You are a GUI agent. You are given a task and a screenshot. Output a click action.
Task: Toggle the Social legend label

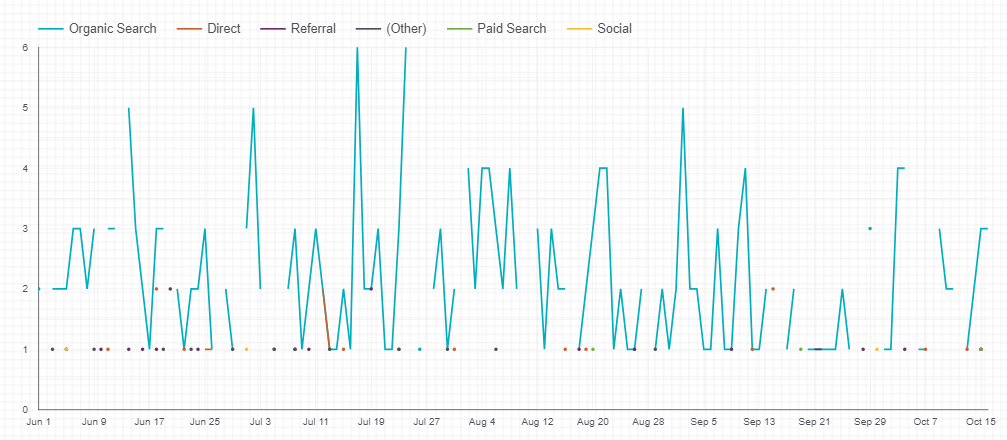click(614, 28)
